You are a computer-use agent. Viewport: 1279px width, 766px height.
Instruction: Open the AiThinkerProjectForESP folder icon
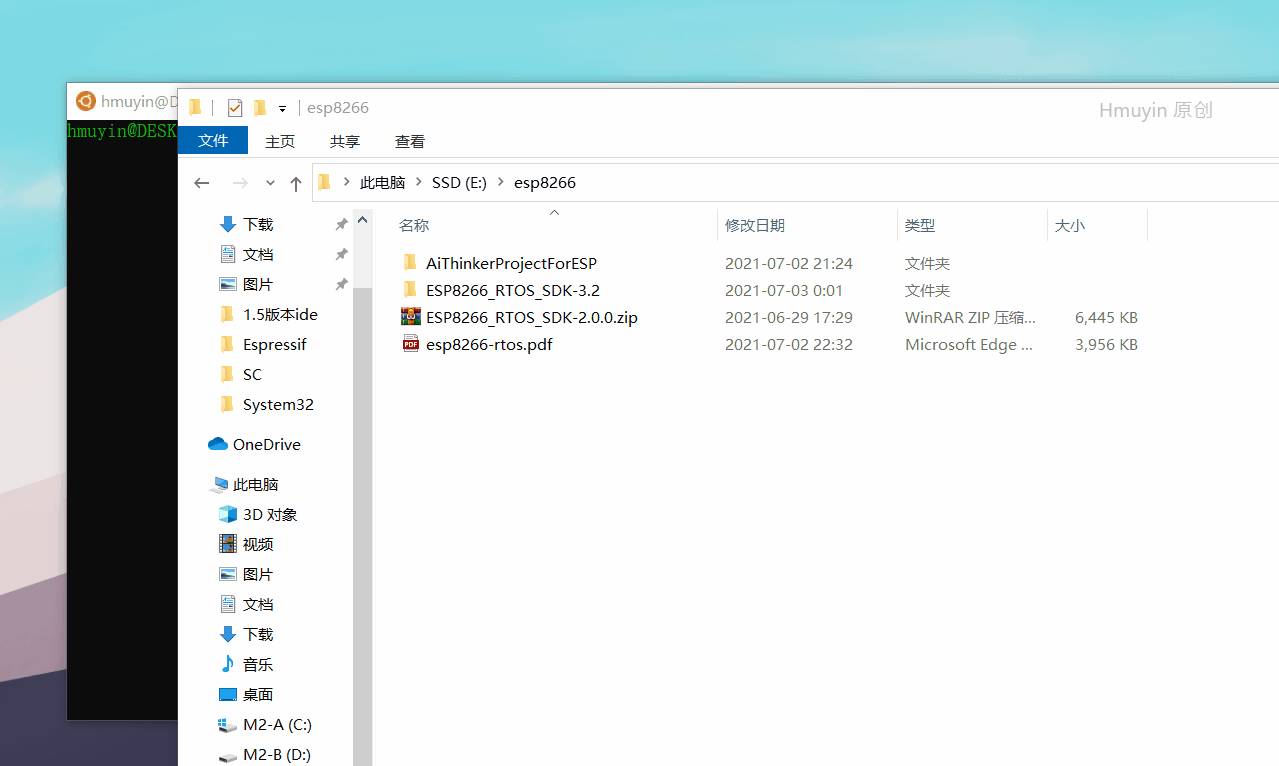(x=410, y=262)
